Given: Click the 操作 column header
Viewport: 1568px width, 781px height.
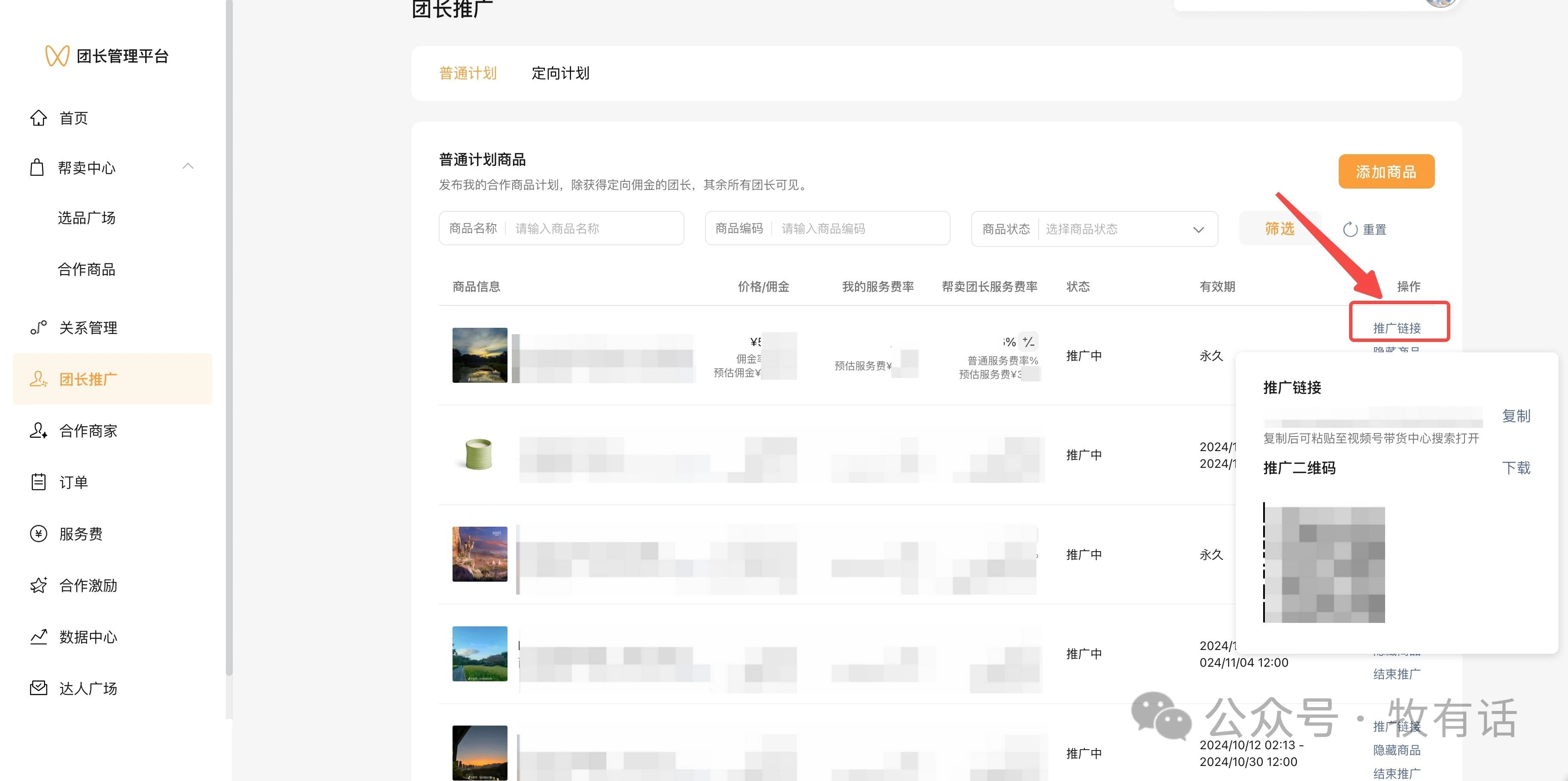Looking at the screenshot, I should pos(1409,287).
